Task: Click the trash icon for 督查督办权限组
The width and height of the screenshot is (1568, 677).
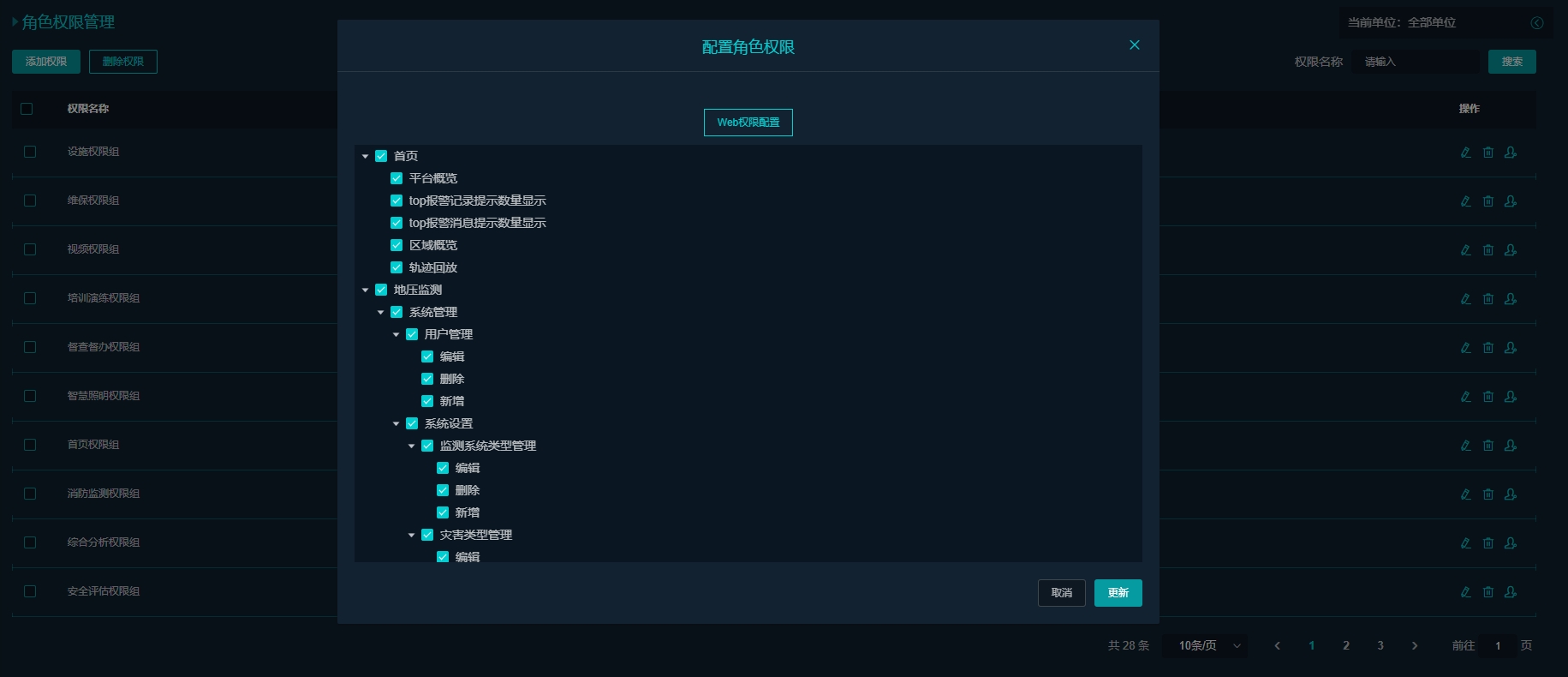Action: pyautogui.click(x=1488, y=347)
